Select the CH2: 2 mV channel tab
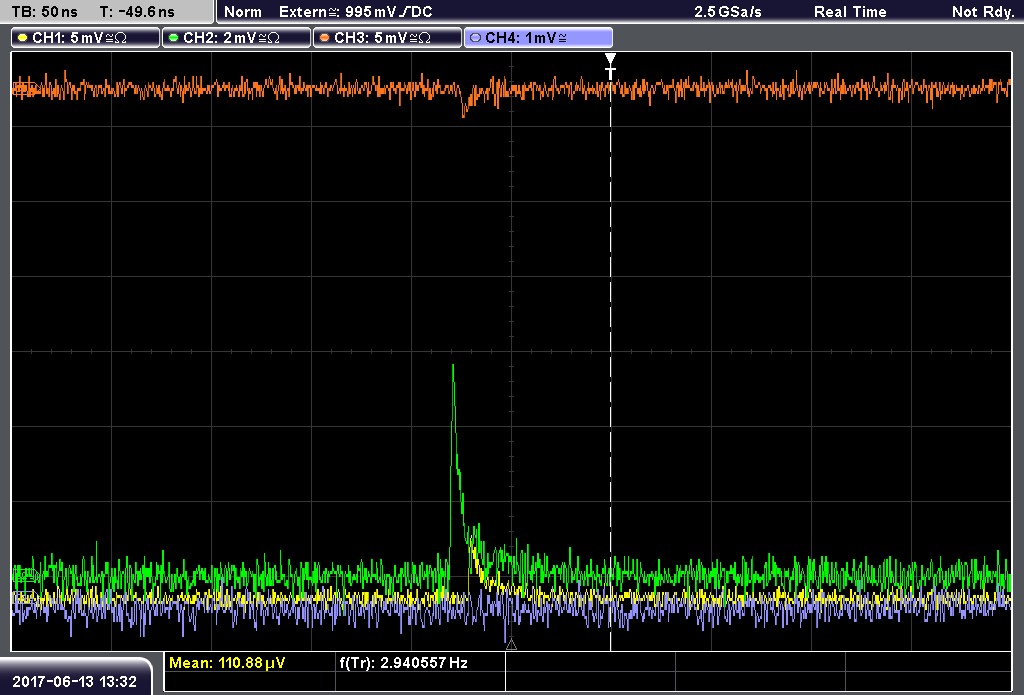Image resolution: width=1024 pixels, height=695 pixels. tap(236, 38)
